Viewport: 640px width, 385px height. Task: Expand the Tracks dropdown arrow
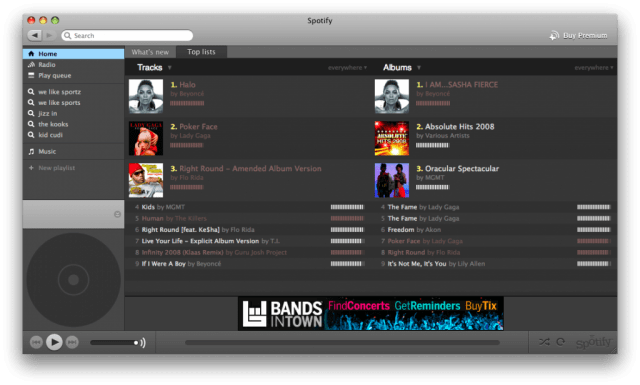pyautogui.click(x=170, y=68)
